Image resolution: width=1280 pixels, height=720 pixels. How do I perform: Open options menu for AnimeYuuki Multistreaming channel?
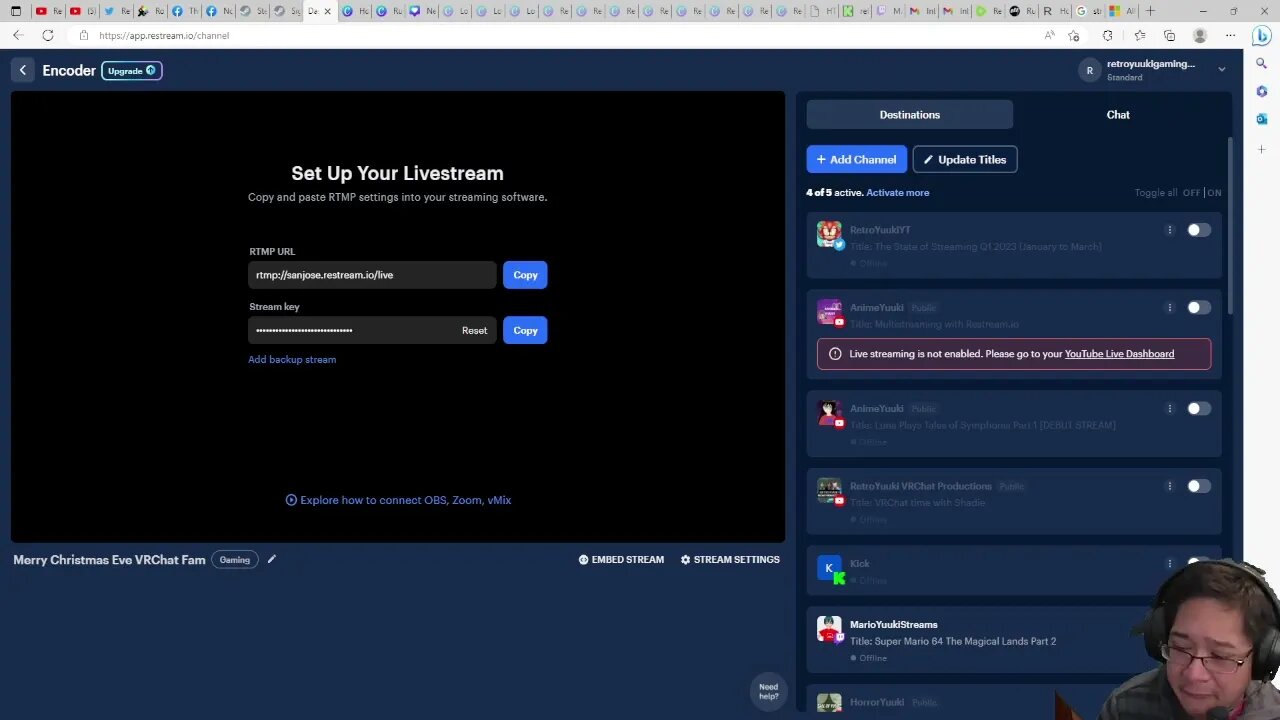click(1169, 308)
